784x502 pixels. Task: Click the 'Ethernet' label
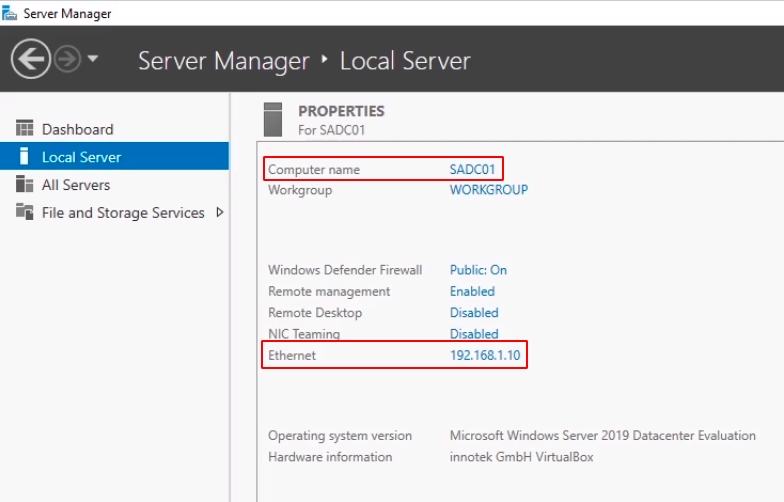(292, 356)
